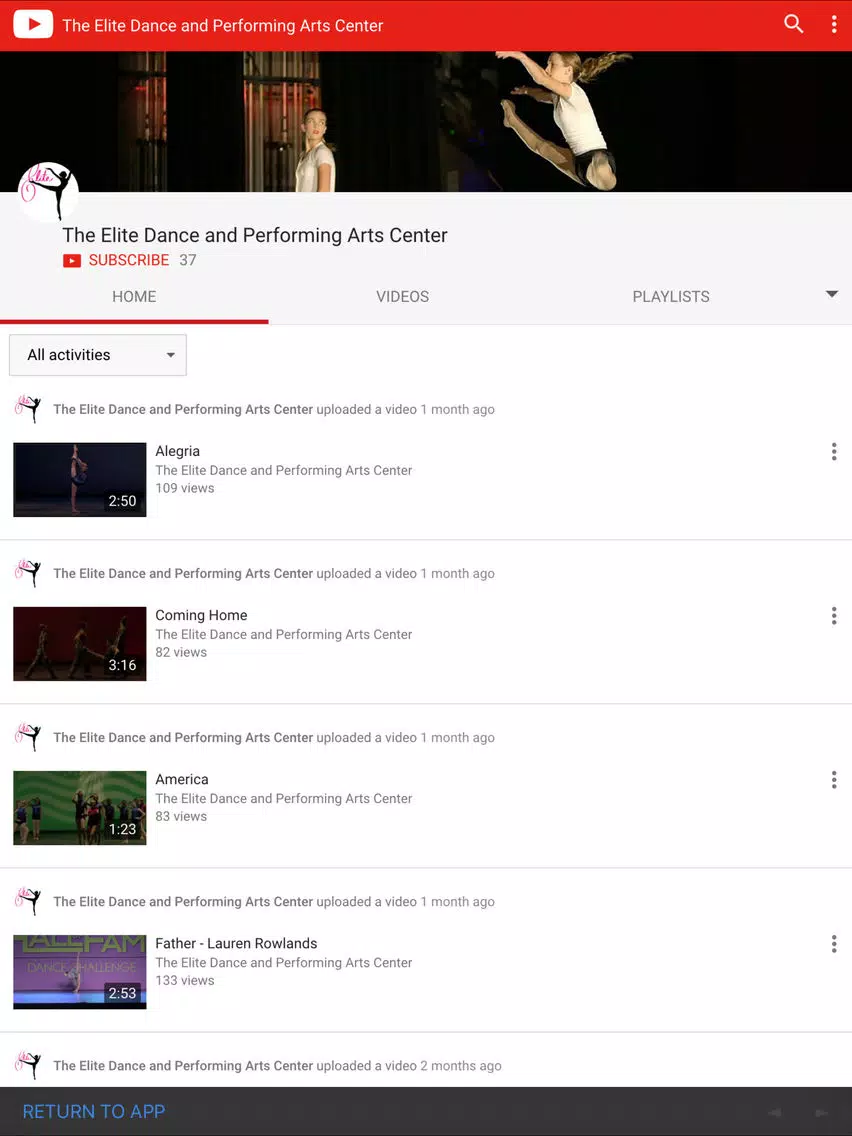
Task: Click the channel title in the red header
Action: click(x=222, y=25)
